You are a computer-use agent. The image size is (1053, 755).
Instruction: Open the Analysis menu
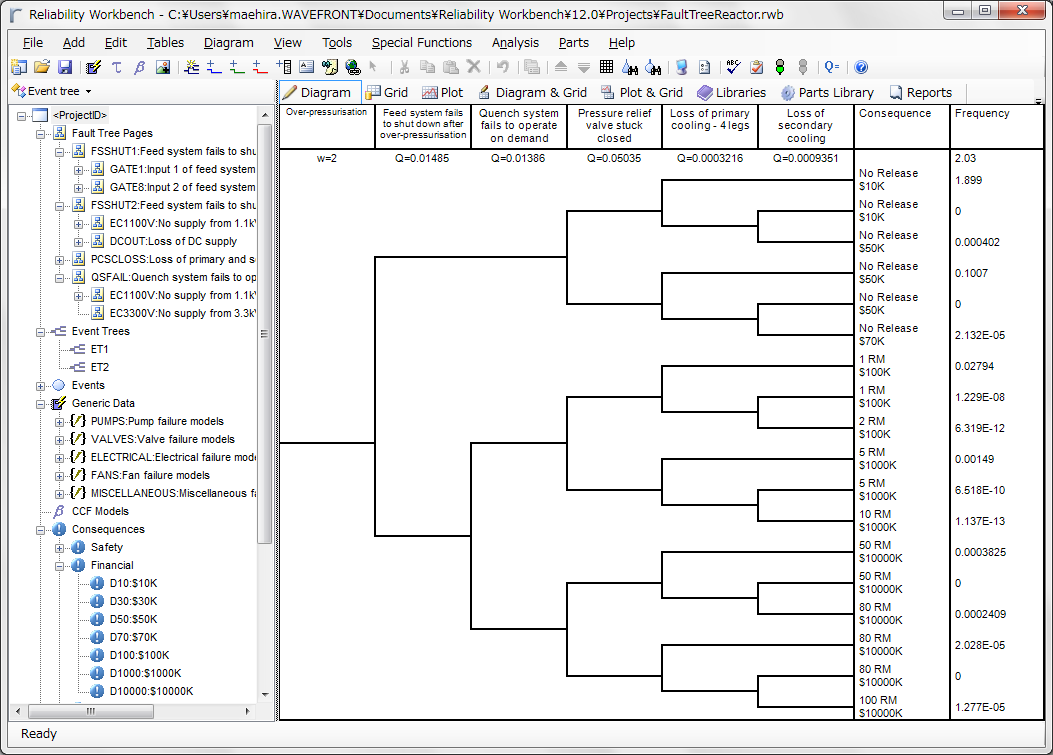[515, 42]
